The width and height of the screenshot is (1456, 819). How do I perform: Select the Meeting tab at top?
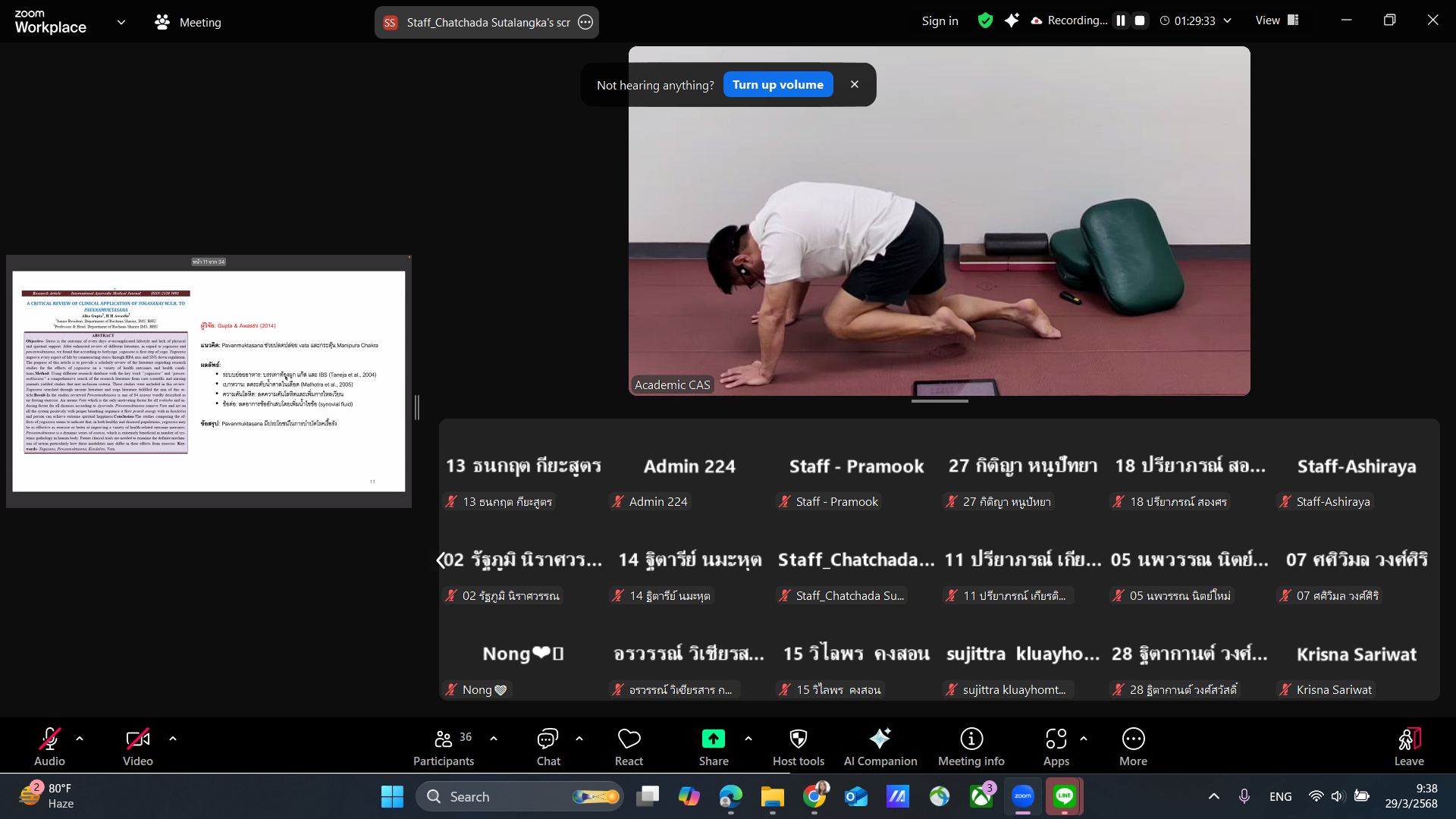(188, 22)
